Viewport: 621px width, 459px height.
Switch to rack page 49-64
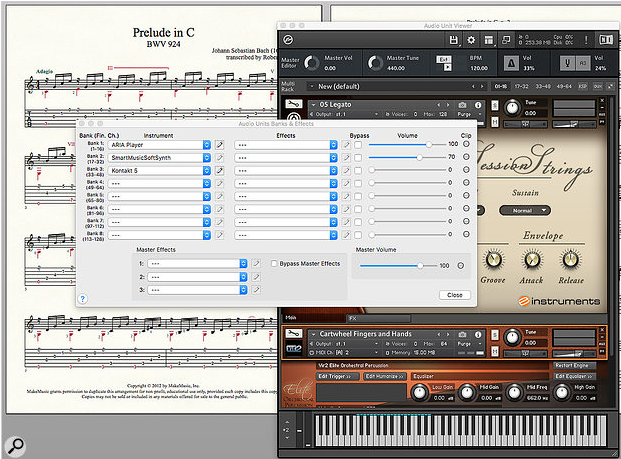564,86
